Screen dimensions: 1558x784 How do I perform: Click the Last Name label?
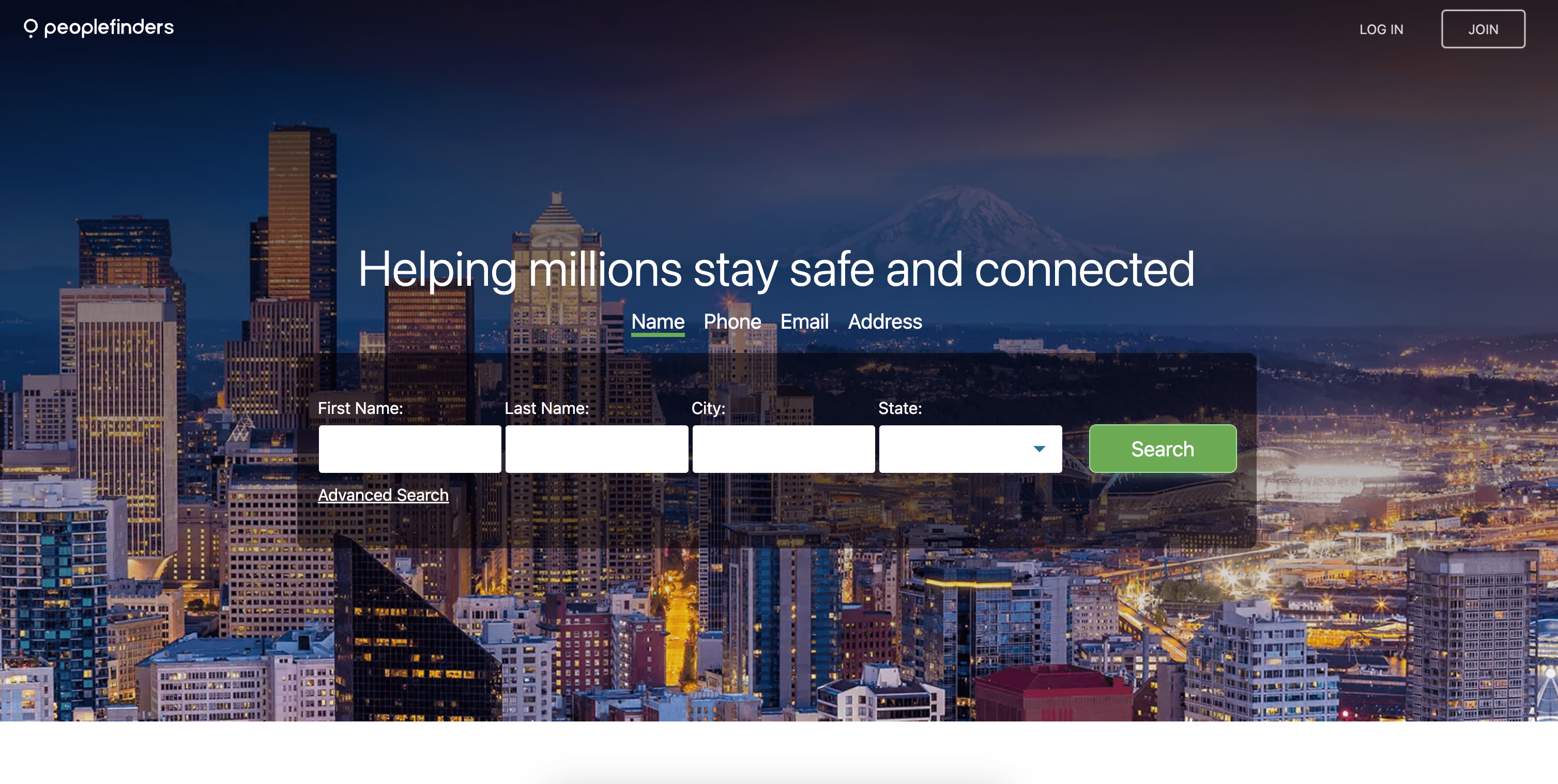coord(546,409)
